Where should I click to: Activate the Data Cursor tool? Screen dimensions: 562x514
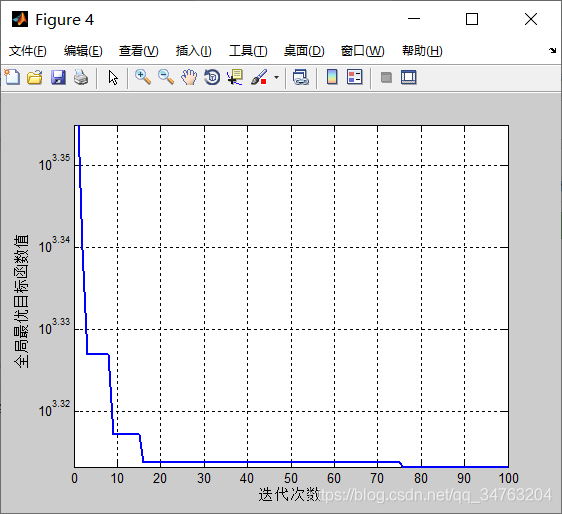click(x=235, y=77)
